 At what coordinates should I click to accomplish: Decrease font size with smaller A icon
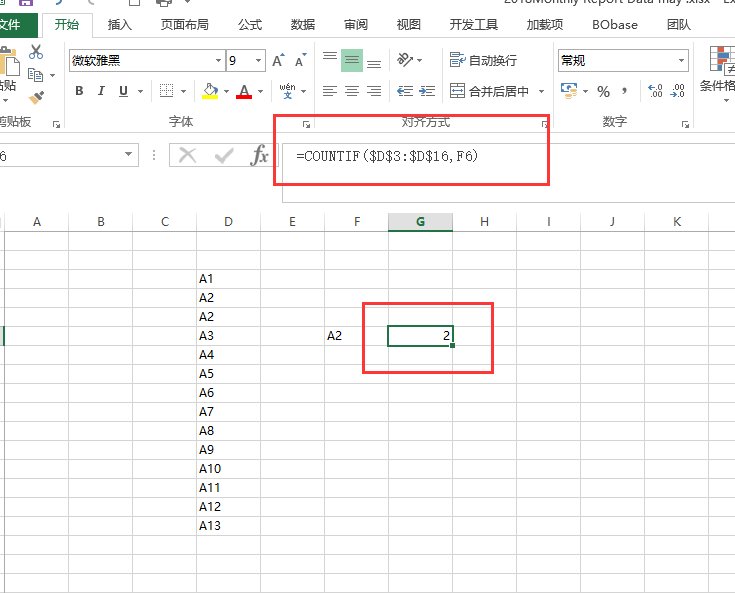click(300, 60)
